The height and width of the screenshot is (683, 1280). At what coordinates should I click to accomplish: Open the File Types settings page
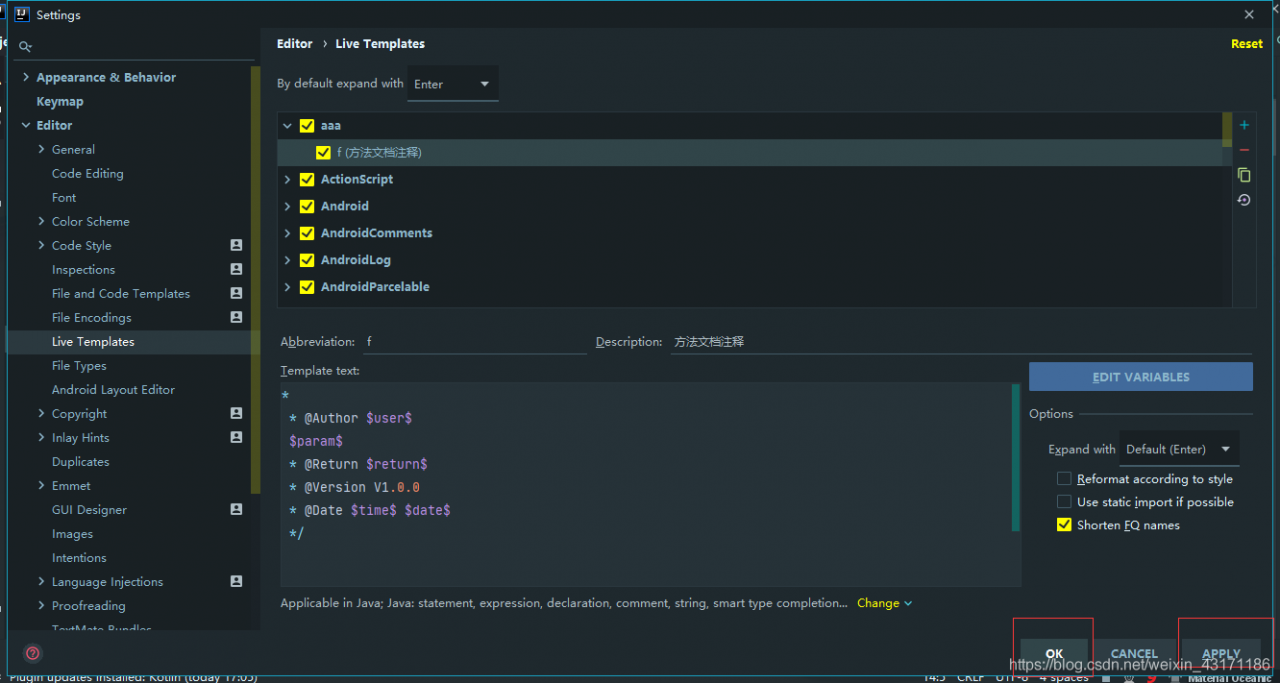[x=79, y=365]
